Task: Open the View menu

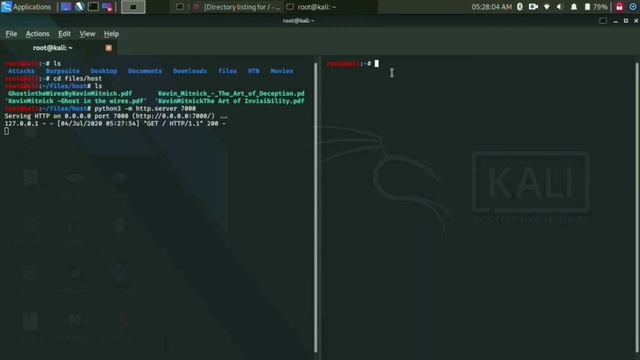Action: [87, 34]
